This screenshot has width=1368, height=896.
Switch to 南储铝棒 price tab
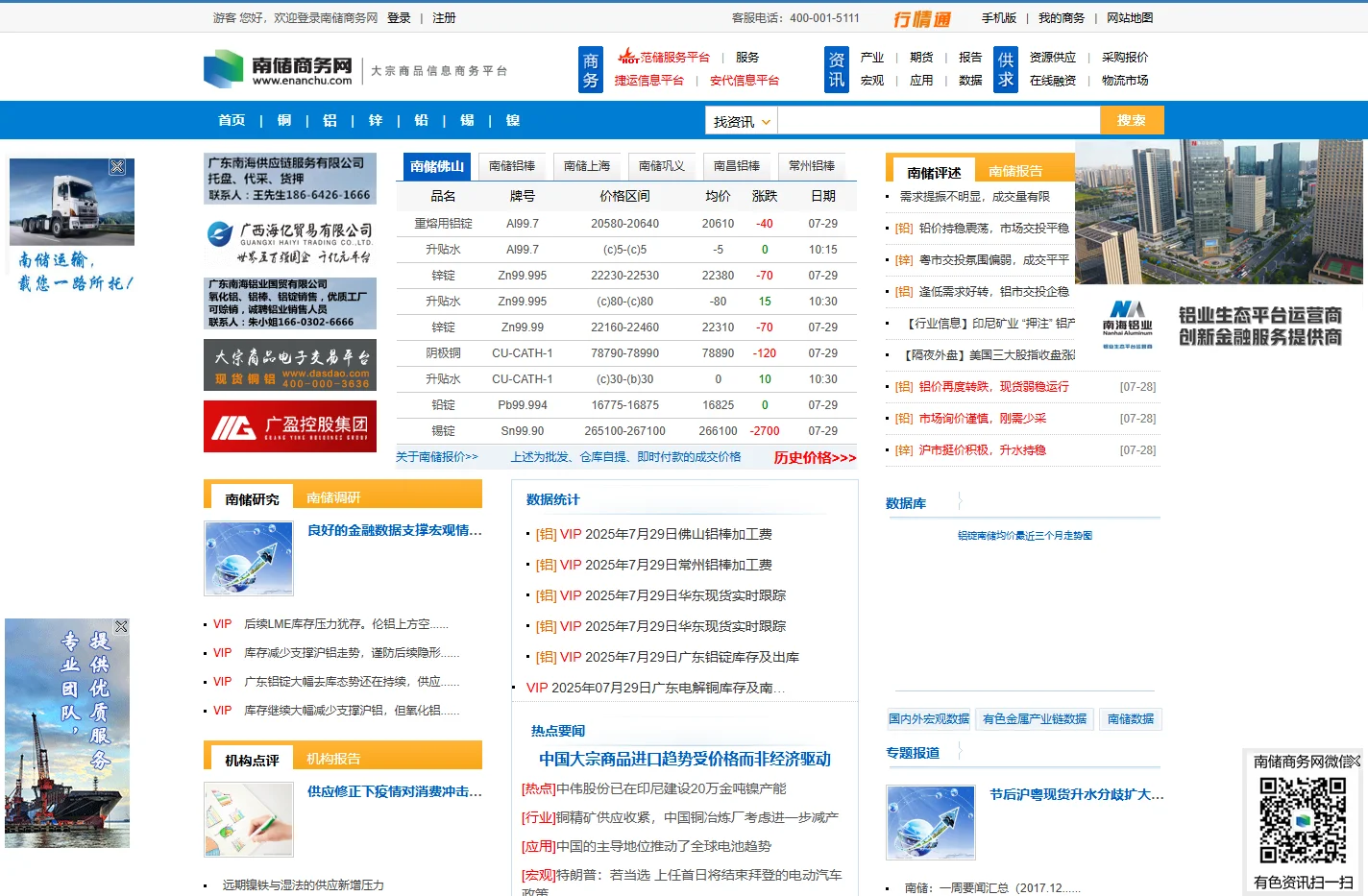click(512, 166)
